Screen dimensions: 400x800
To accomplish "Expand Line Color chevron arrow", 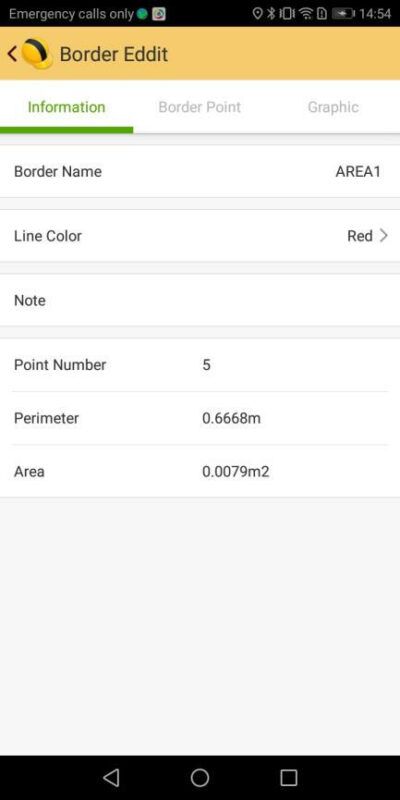I will [384, 236].
